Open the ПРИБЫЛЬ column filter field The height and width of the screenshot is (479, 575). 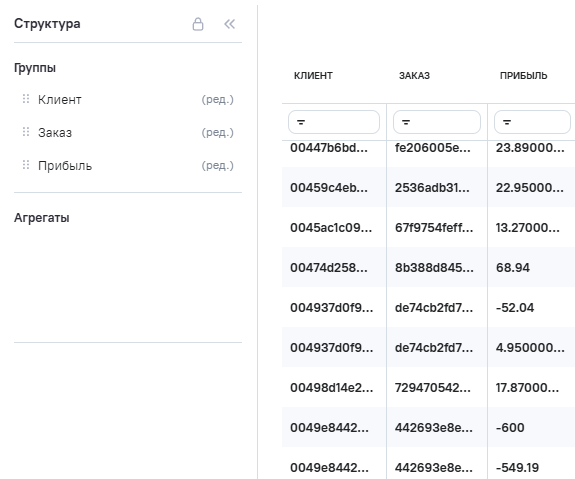532,122
